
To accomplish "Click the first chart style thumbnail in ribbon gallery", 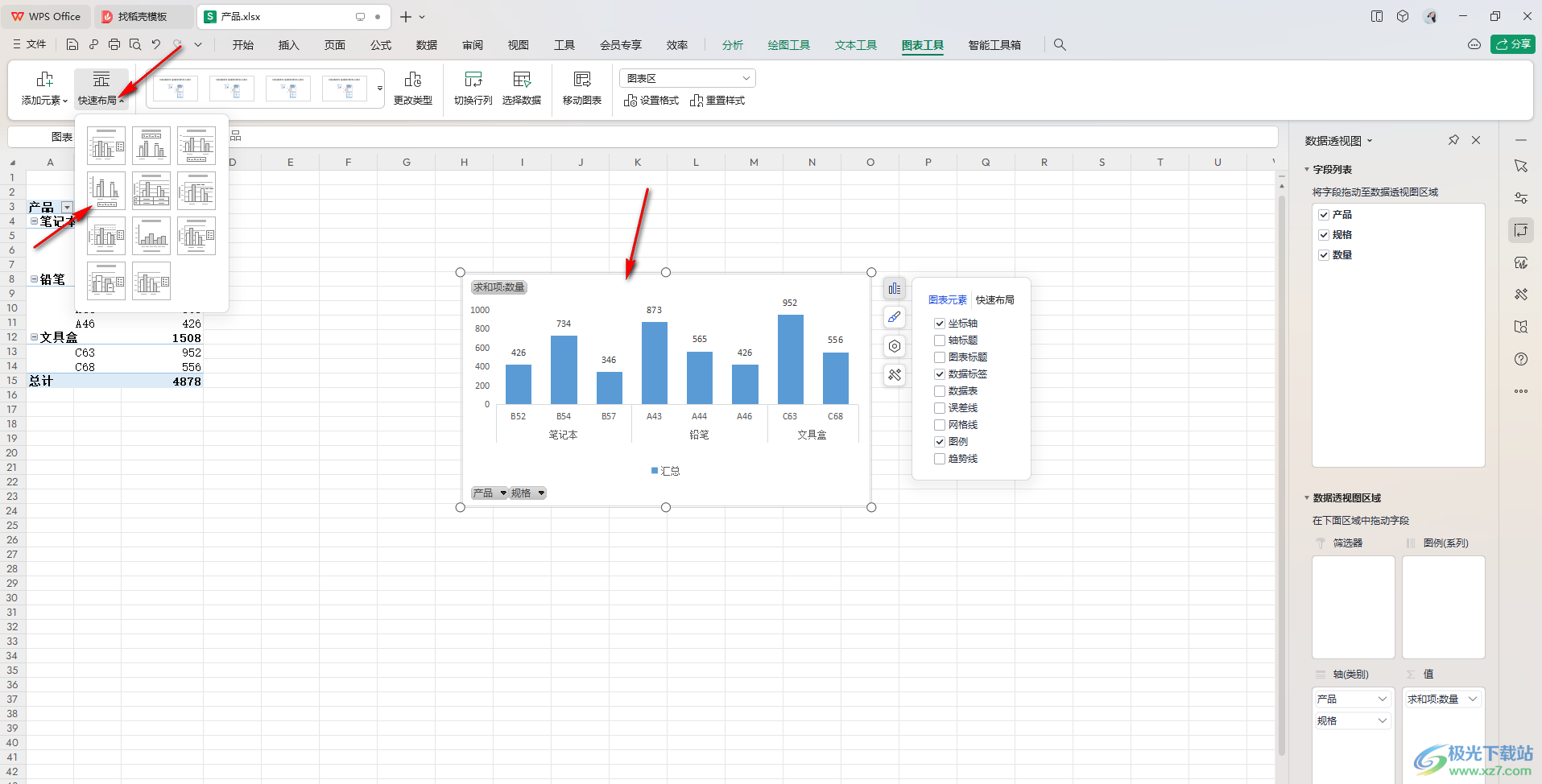I will 176,89.
